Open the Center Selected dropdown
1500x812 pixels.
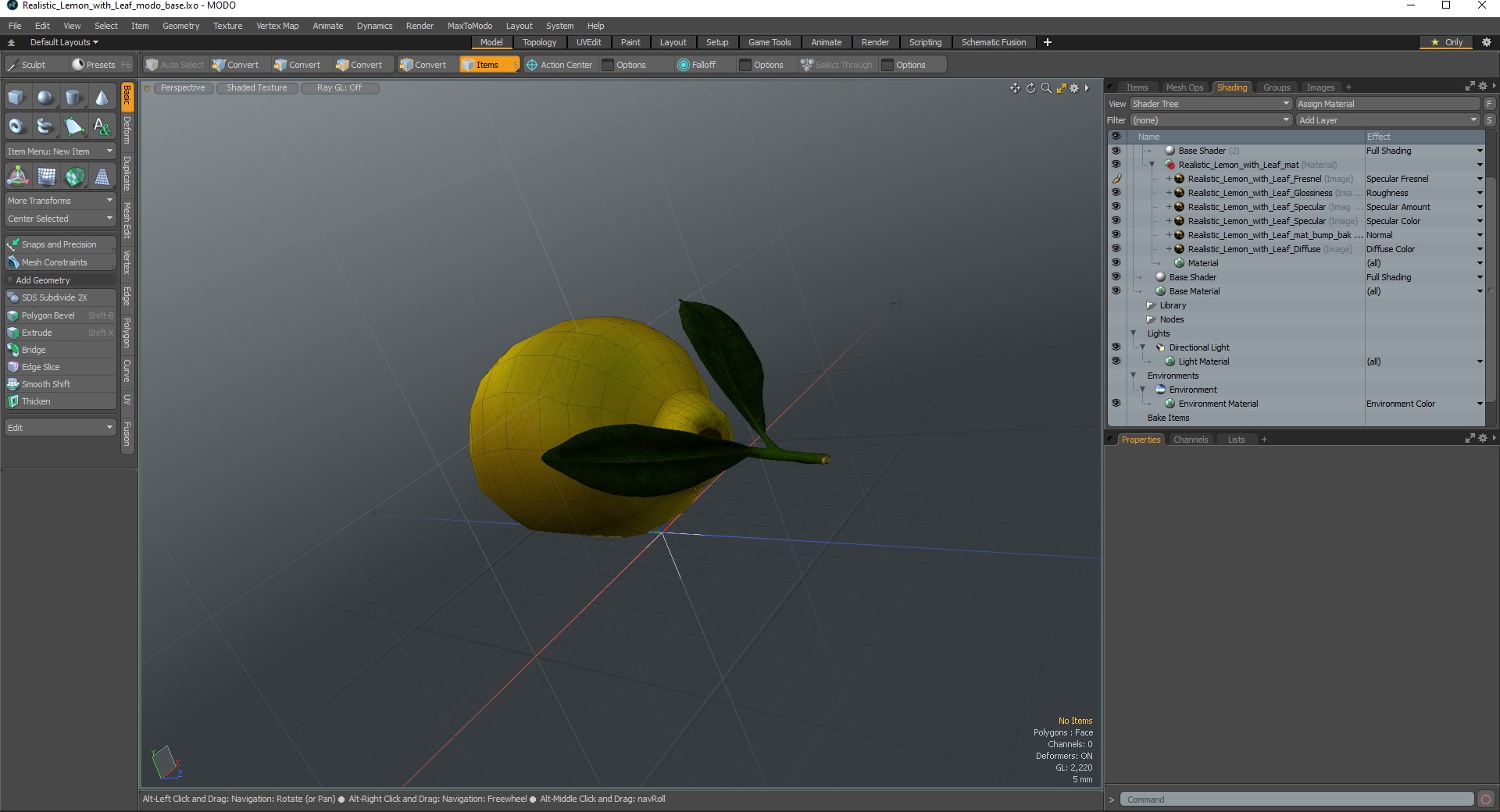pyautogui.click(x=60, y=219)
